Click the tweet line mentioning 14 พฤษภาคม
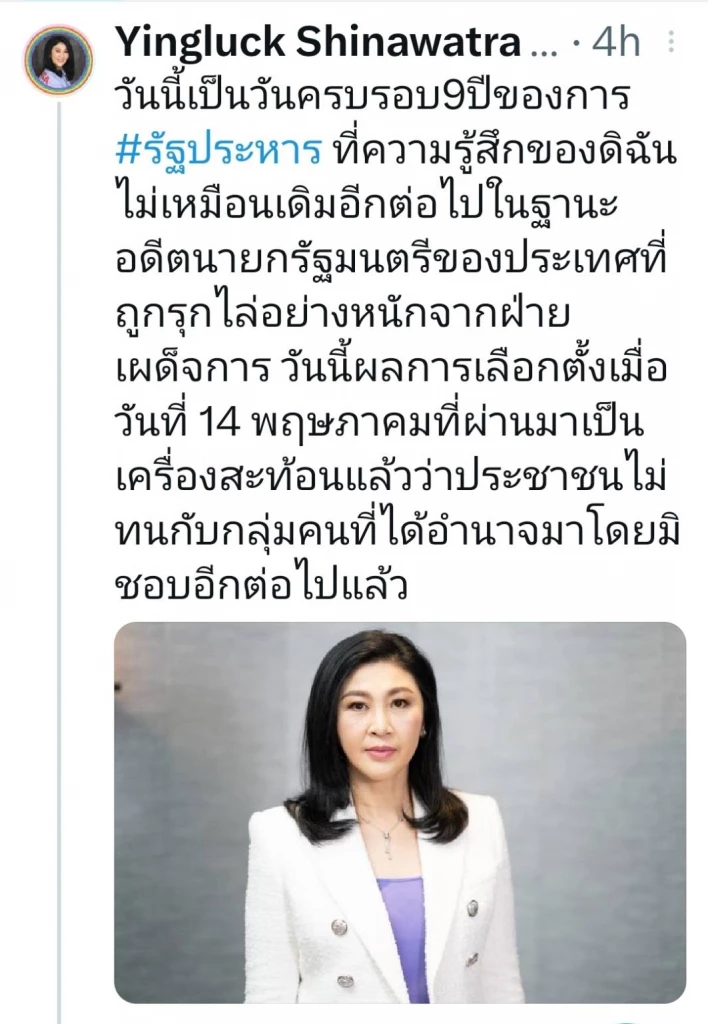The width and height of the screenshot is (708, 1024). (379, 423)
